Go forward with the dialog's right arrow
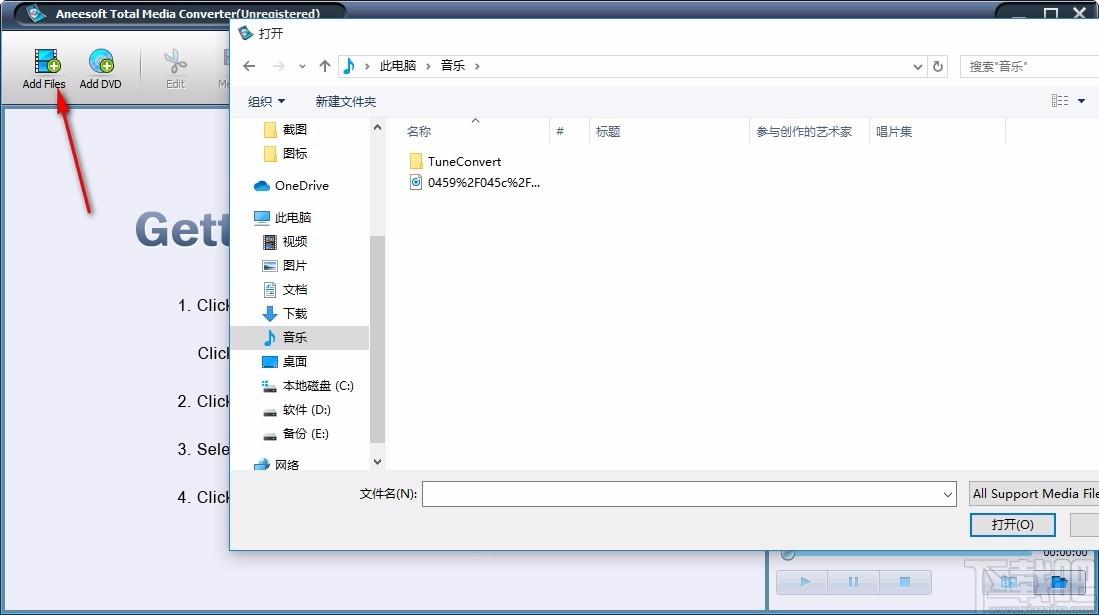 pyautogui.click(x=278, y=66)
